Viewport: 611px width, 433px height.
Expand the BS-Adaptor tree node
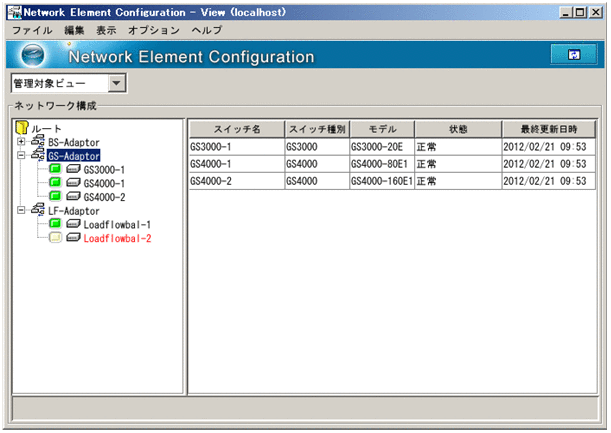22,143
